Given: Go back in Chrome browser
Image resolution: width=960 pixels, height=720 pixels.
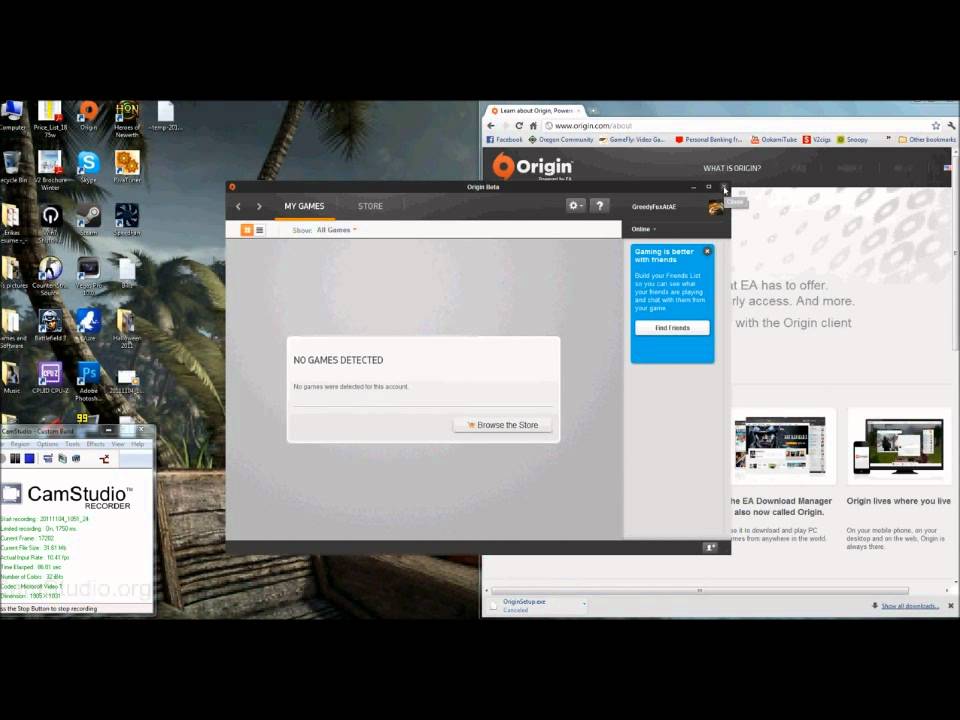Looking at the screenshot, I should click(490, 126).
